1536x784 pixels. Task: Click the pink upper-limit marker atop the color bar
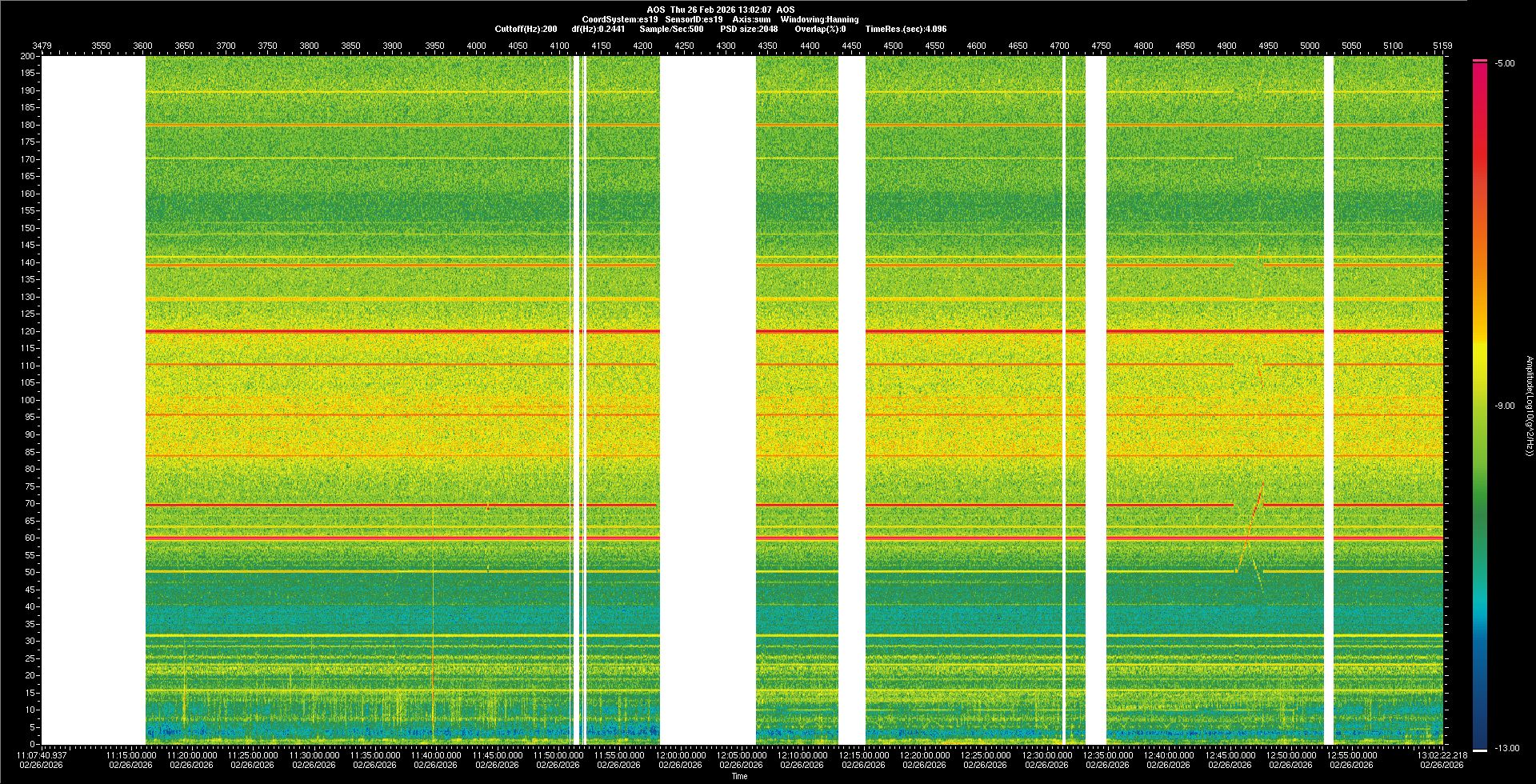(x=1479, y=61)
